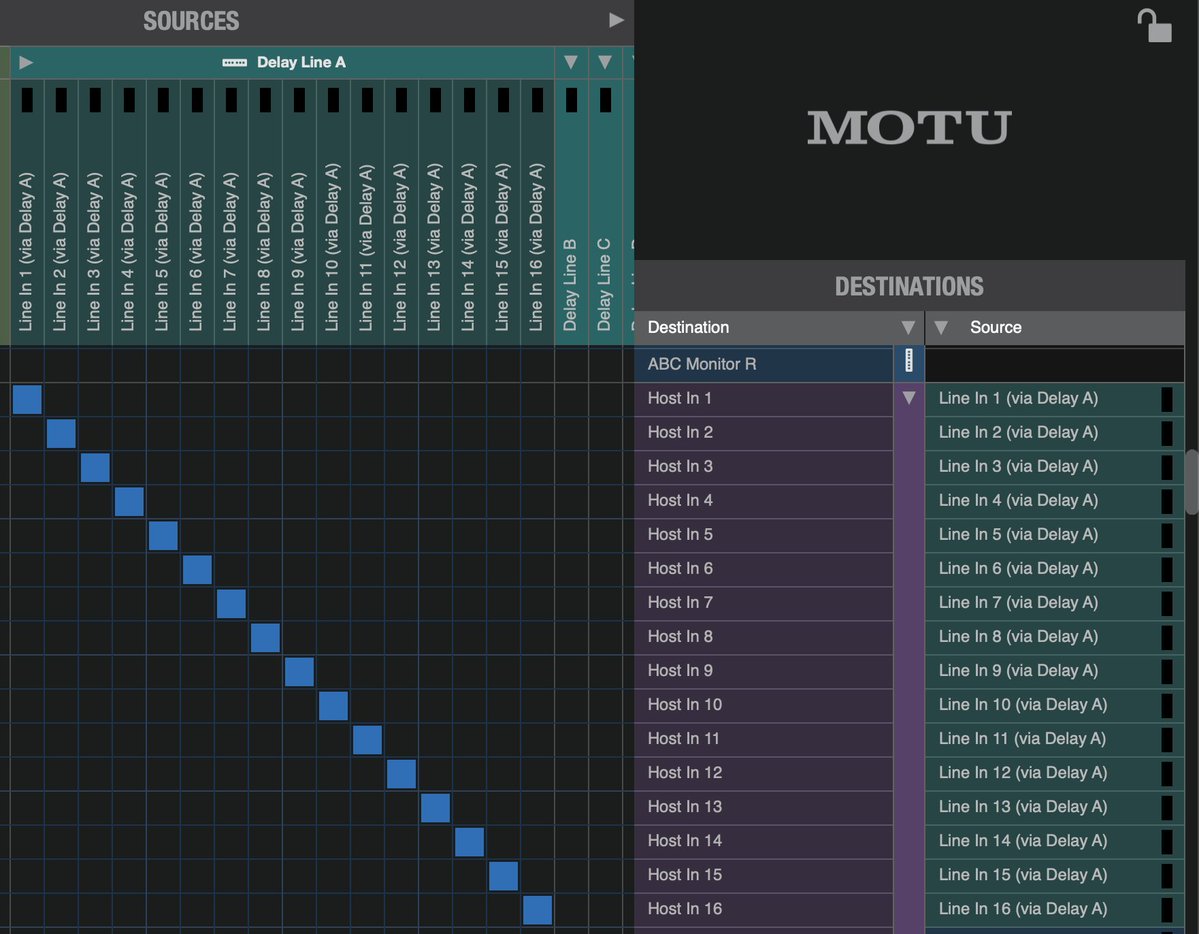Click the empty Source cell for ABC Monitor R
Viewport: 1199px width, 934px height.
point(1054,364)
